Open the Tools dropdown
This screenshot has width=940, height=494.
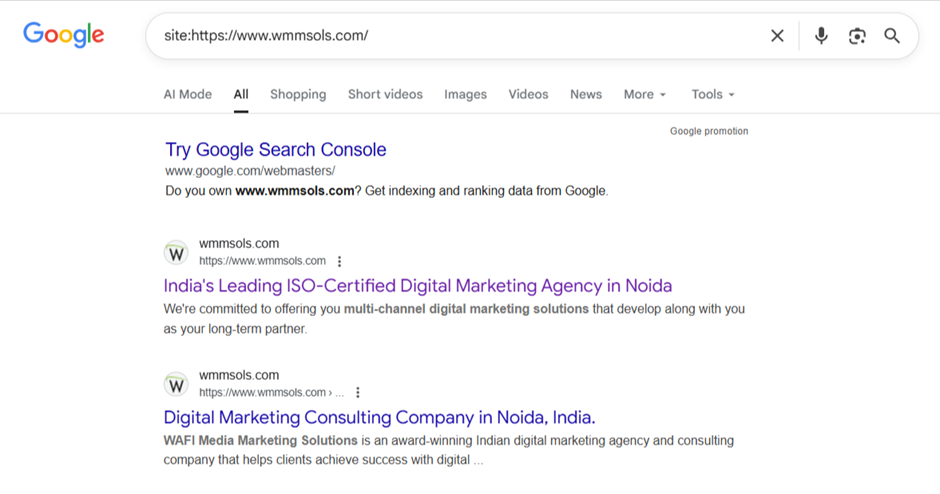point(712,94)
